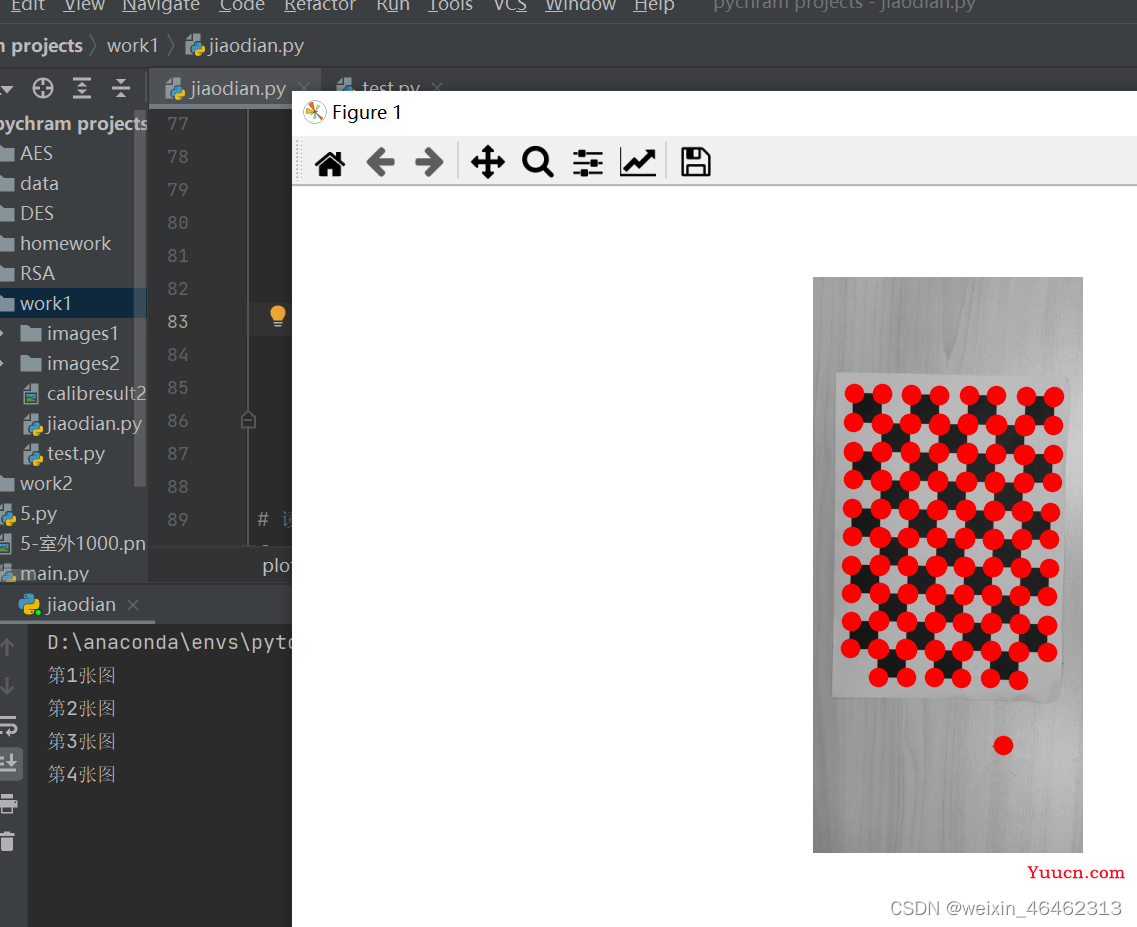
Task: Click console output line 第1张图
Action: point(82,675)
